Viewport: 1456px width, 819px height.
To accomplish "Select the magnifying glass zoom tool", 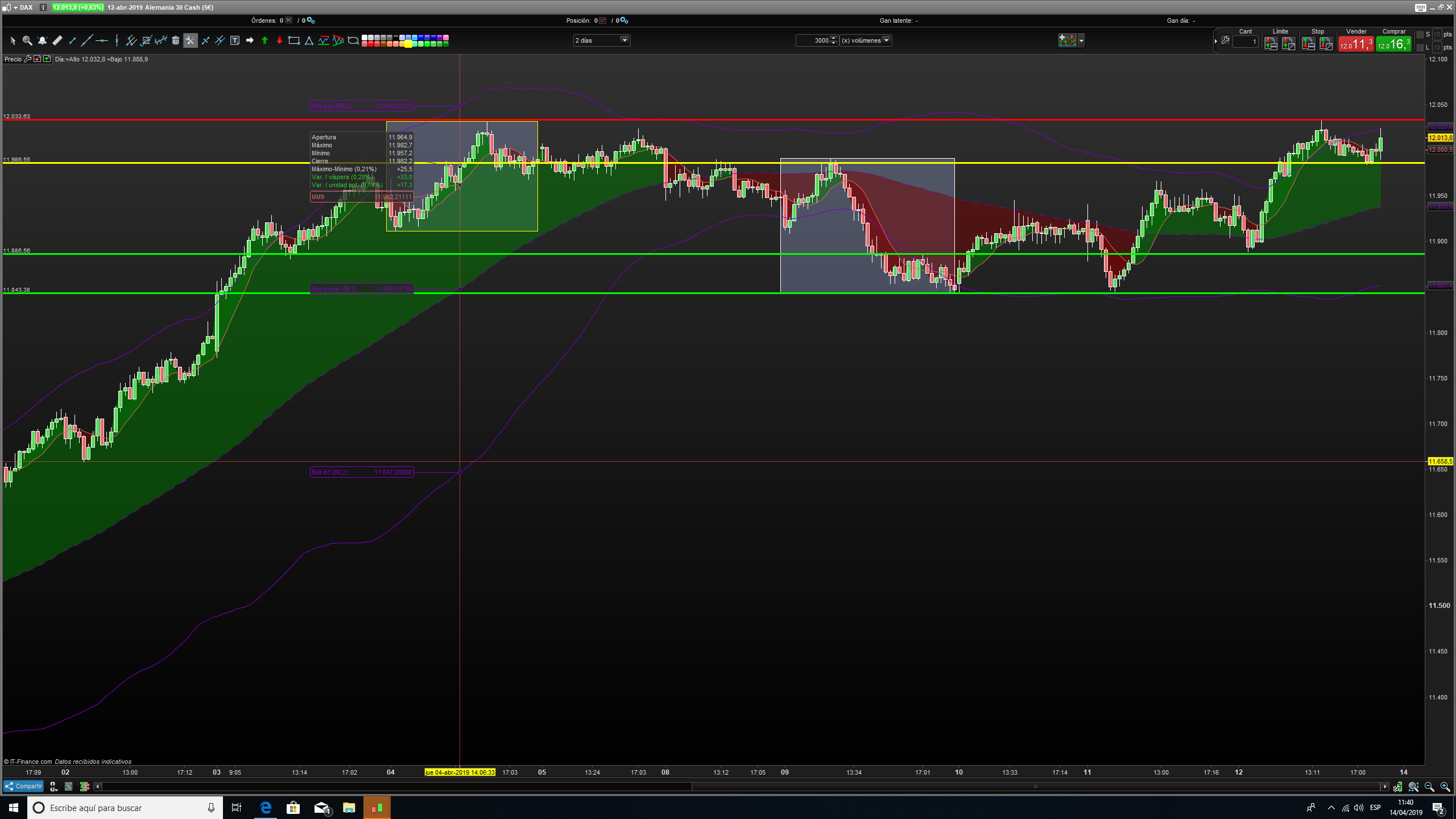I will tap(27, 40).
